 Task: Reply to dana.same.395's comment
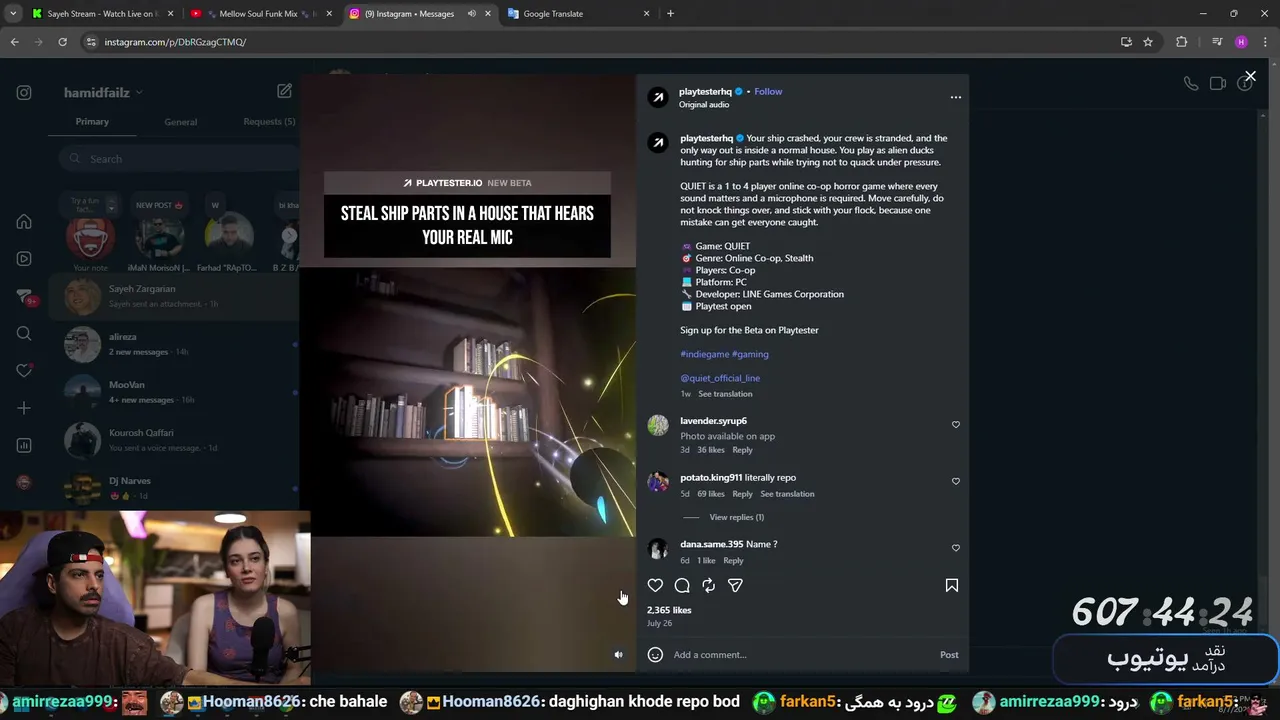[x=733, y=561]
